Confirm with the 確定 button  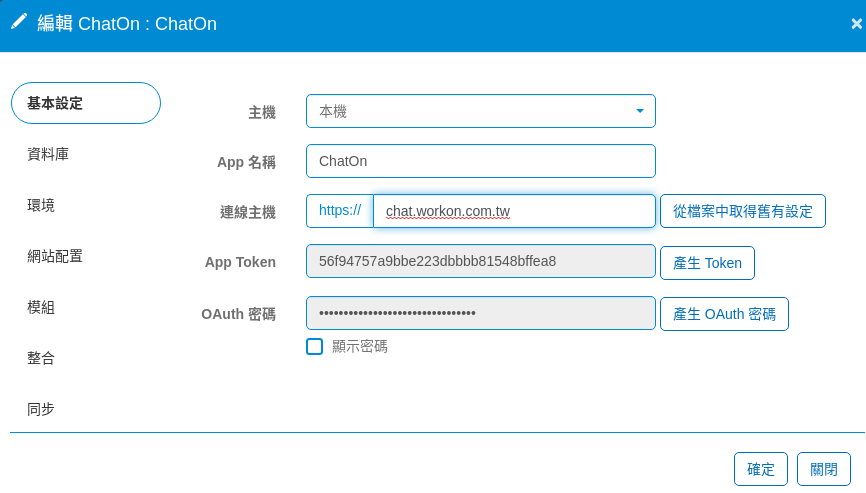tap(761, 469)
